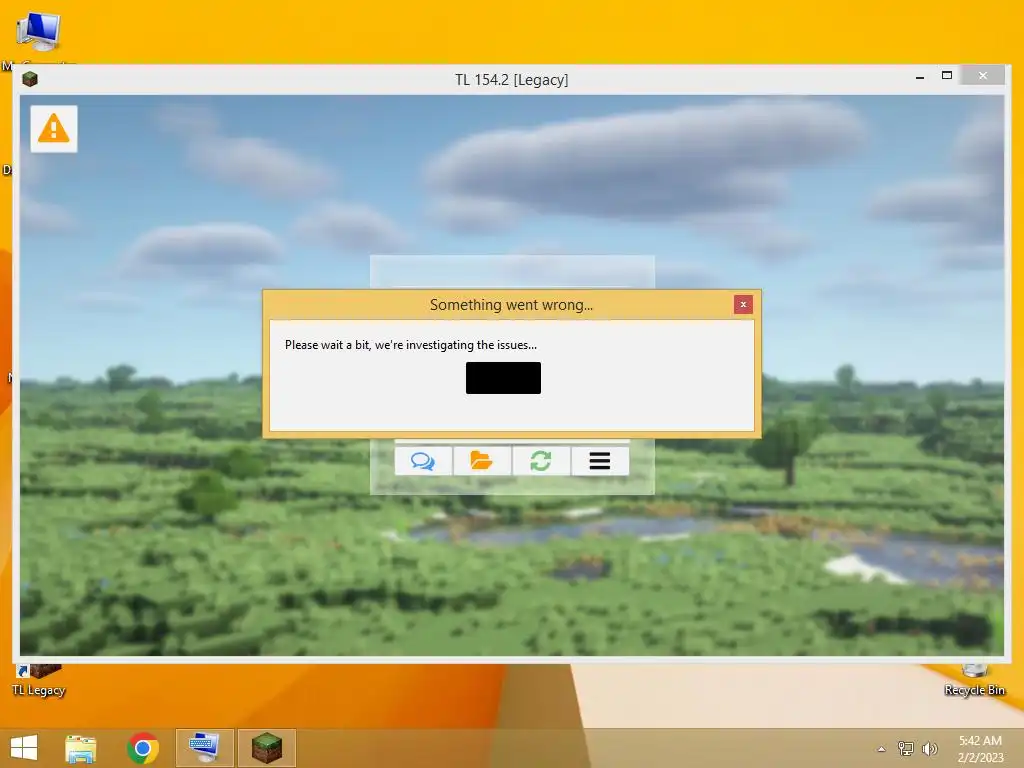
Task: Select the Minecraft launcher taskbar button
Action: click(266, 748)
